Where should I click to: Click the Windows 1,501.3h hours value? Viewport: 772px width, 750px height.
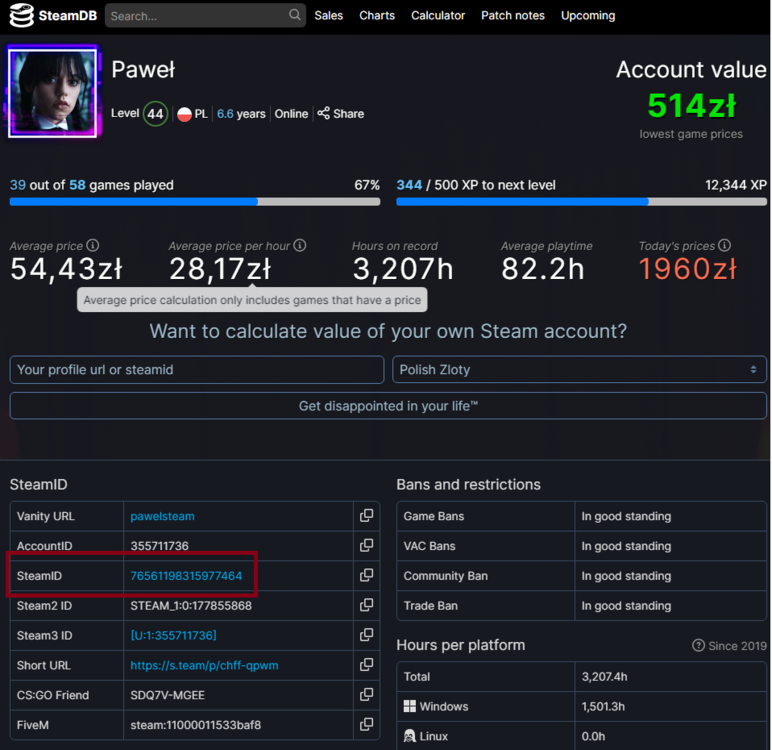coord(603,707)
